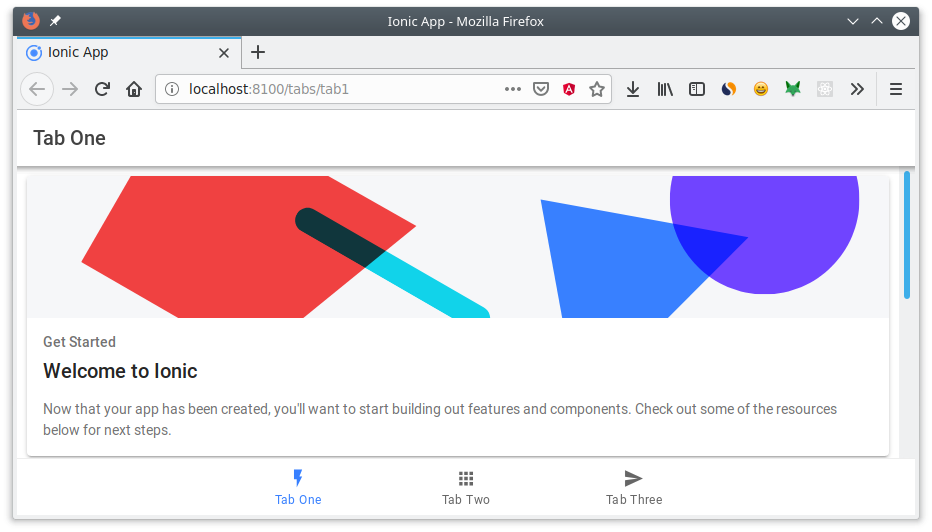Go forward using the forward arrow
The width and height of the screenshot is (932, 532).
tap(70, 89)
